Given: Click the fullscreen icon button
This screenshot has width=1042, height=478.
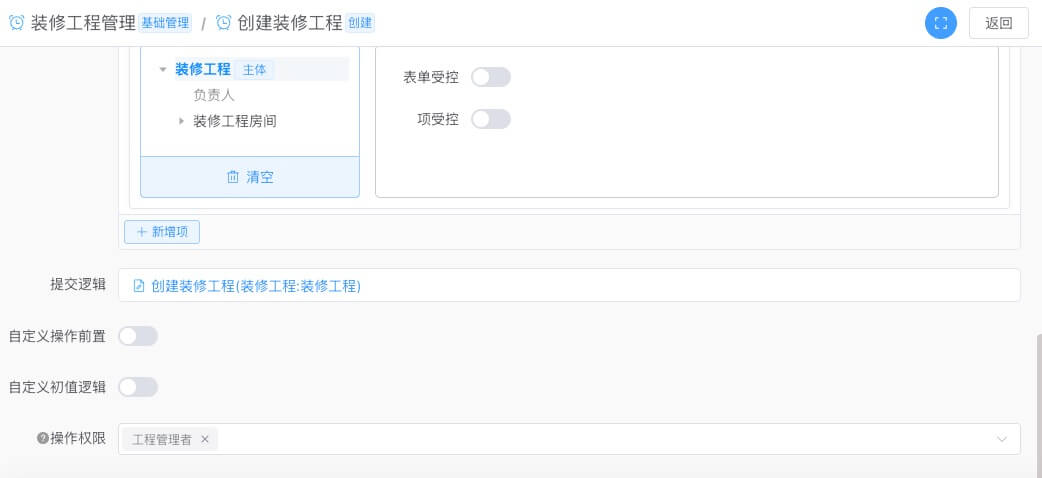Looking at the screenshot, I should coord(940,23).
